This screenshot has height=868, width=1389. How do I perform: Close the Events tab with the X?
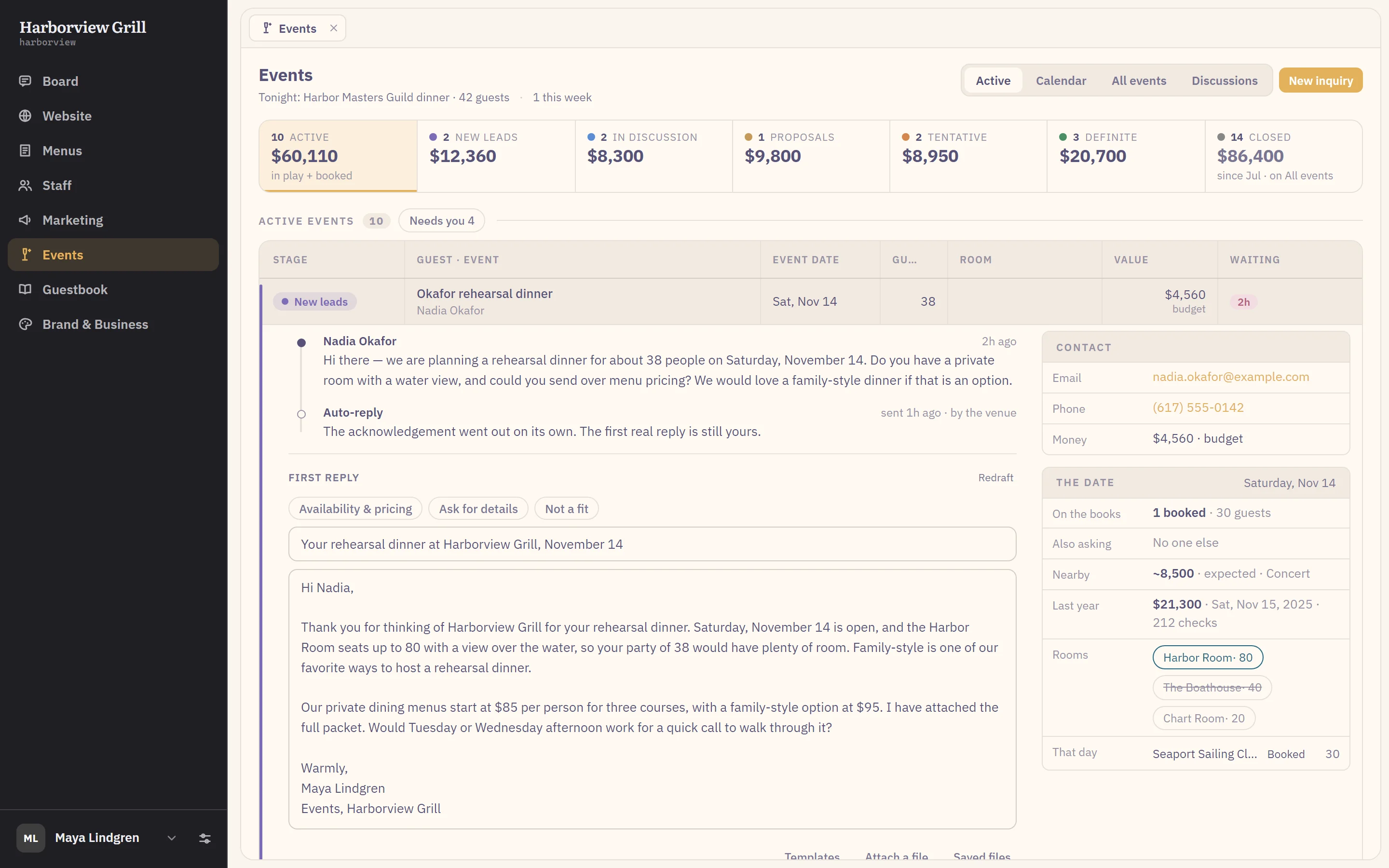point(333,28)
